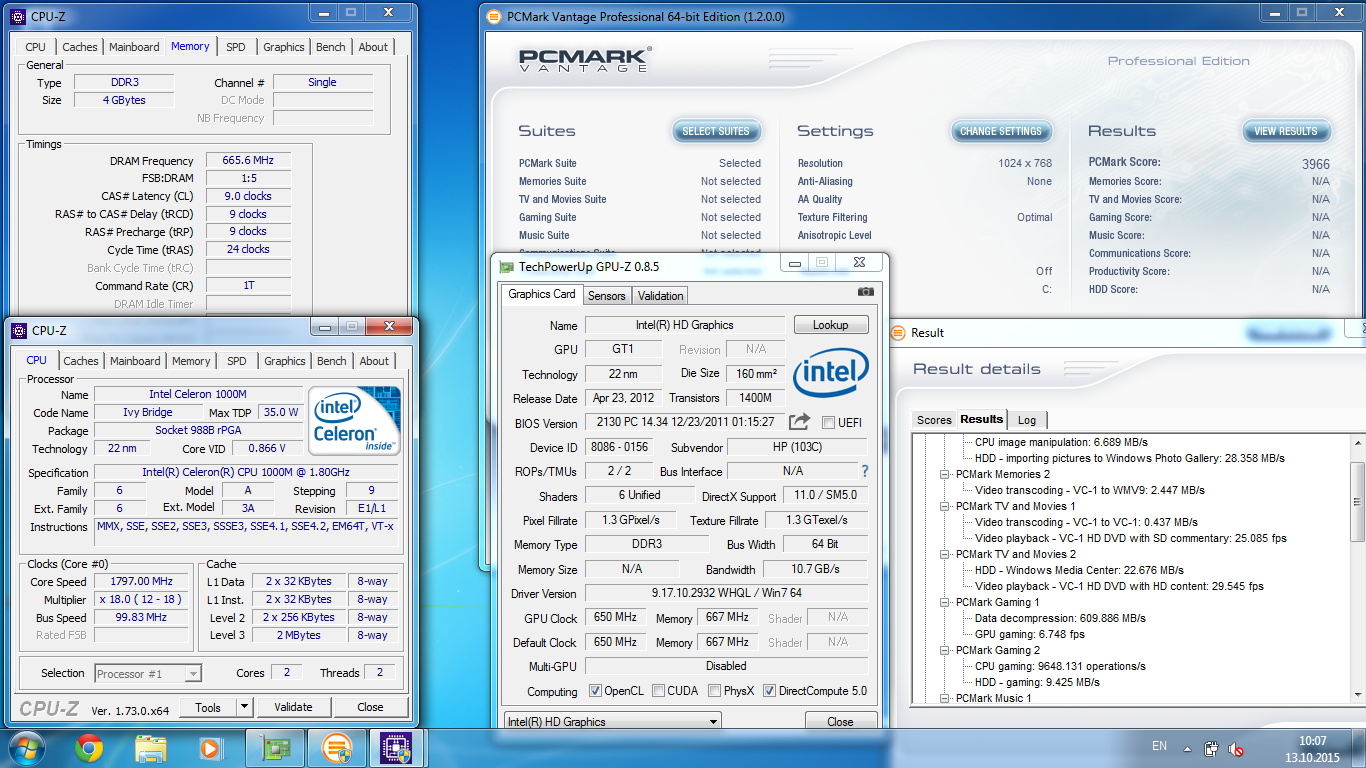Open Windows Media Player from the taskbar
Image resolution: width=1366 pixels, height=768 pixels.
(210, 748)
